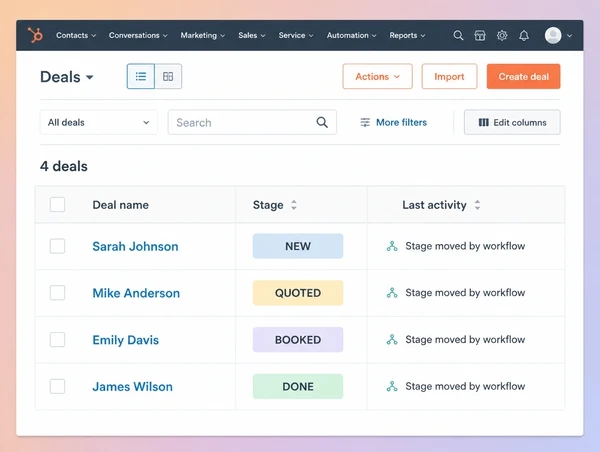Focus the deals Search input field
The width and height of the screenshot is (600, 452).
pos(252,122)
